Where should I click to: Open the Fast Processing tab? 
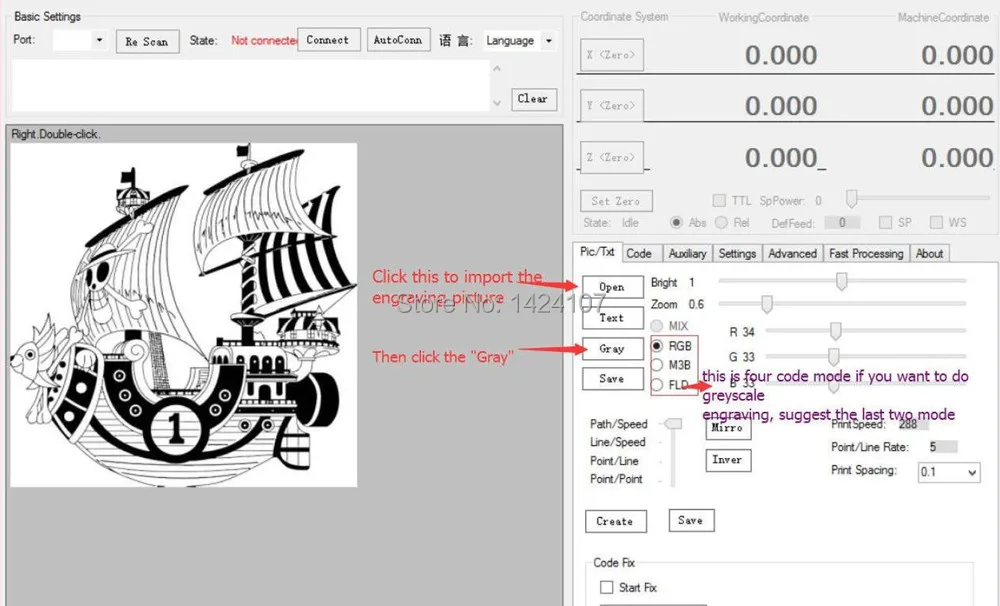(x=866, y=254)
